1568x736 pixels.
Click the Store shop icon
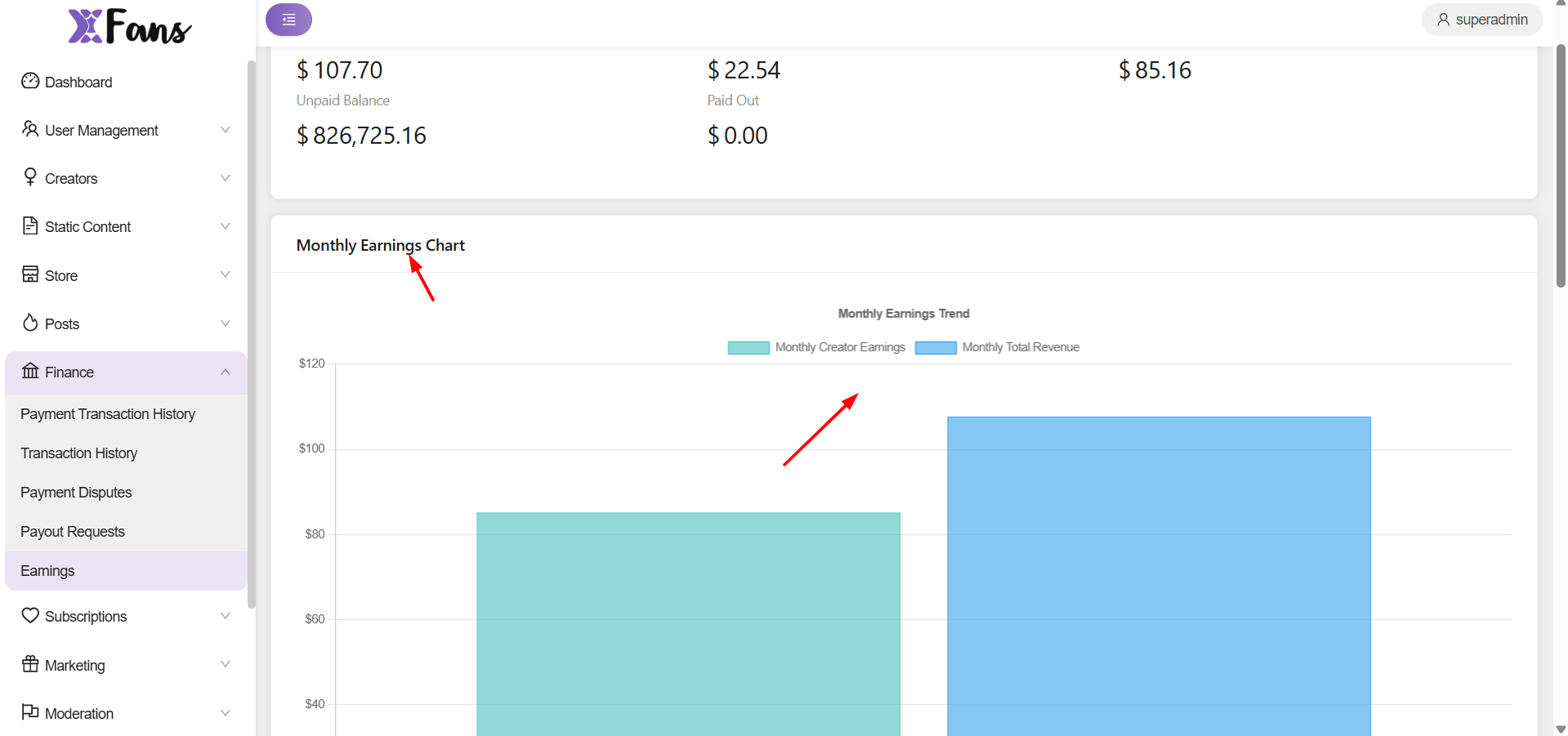pos(30,274)
